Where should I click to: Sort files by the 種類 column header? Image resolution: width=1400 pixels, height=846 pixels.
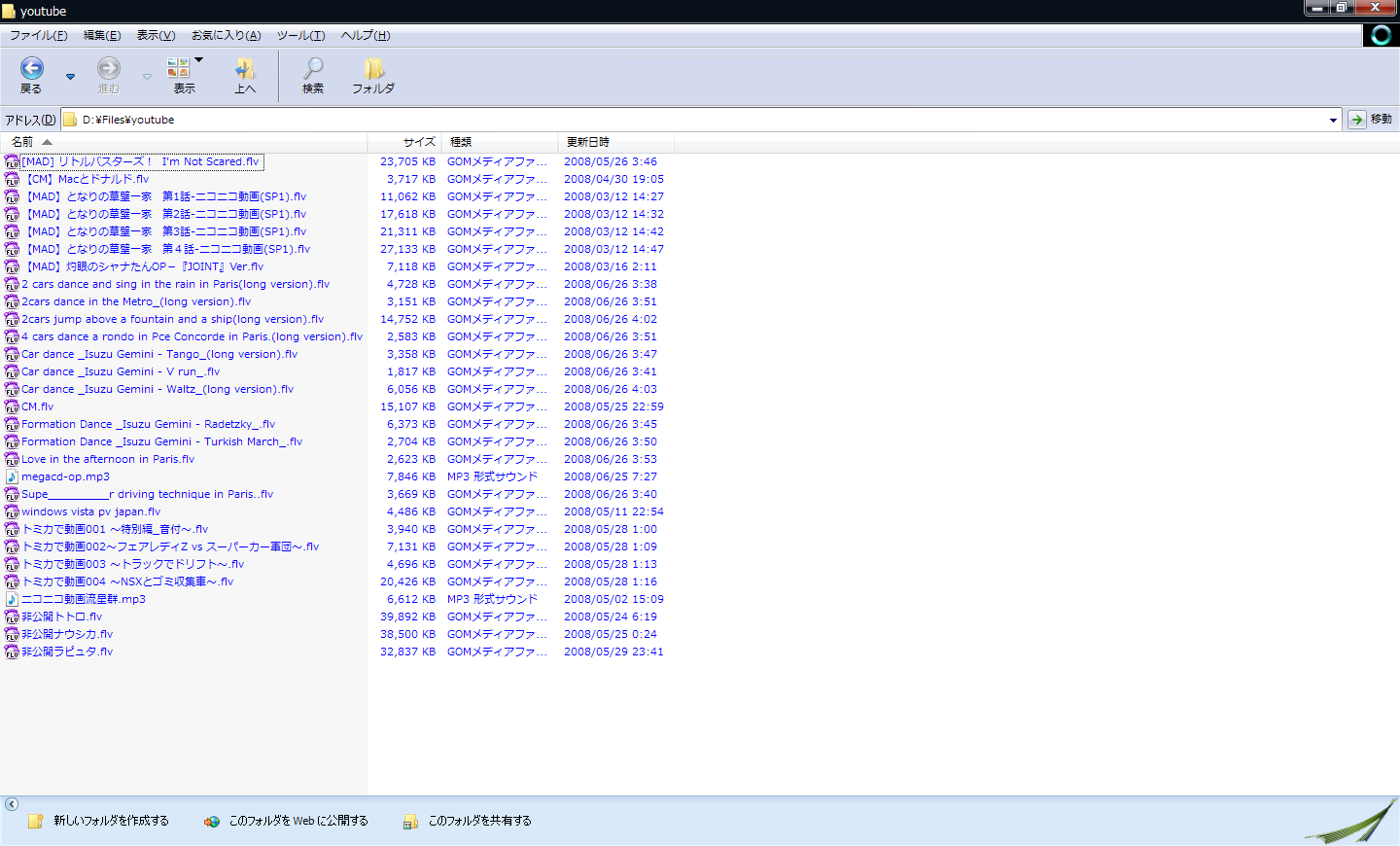click(500, 142)
